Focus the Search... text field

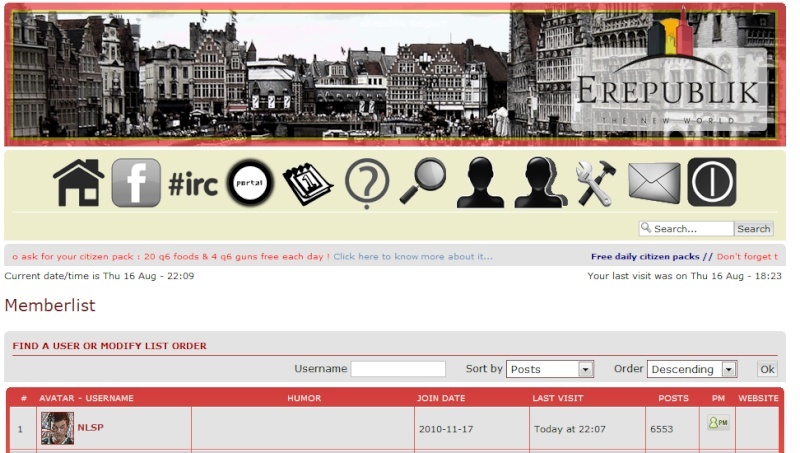click(x=686, y=229)
